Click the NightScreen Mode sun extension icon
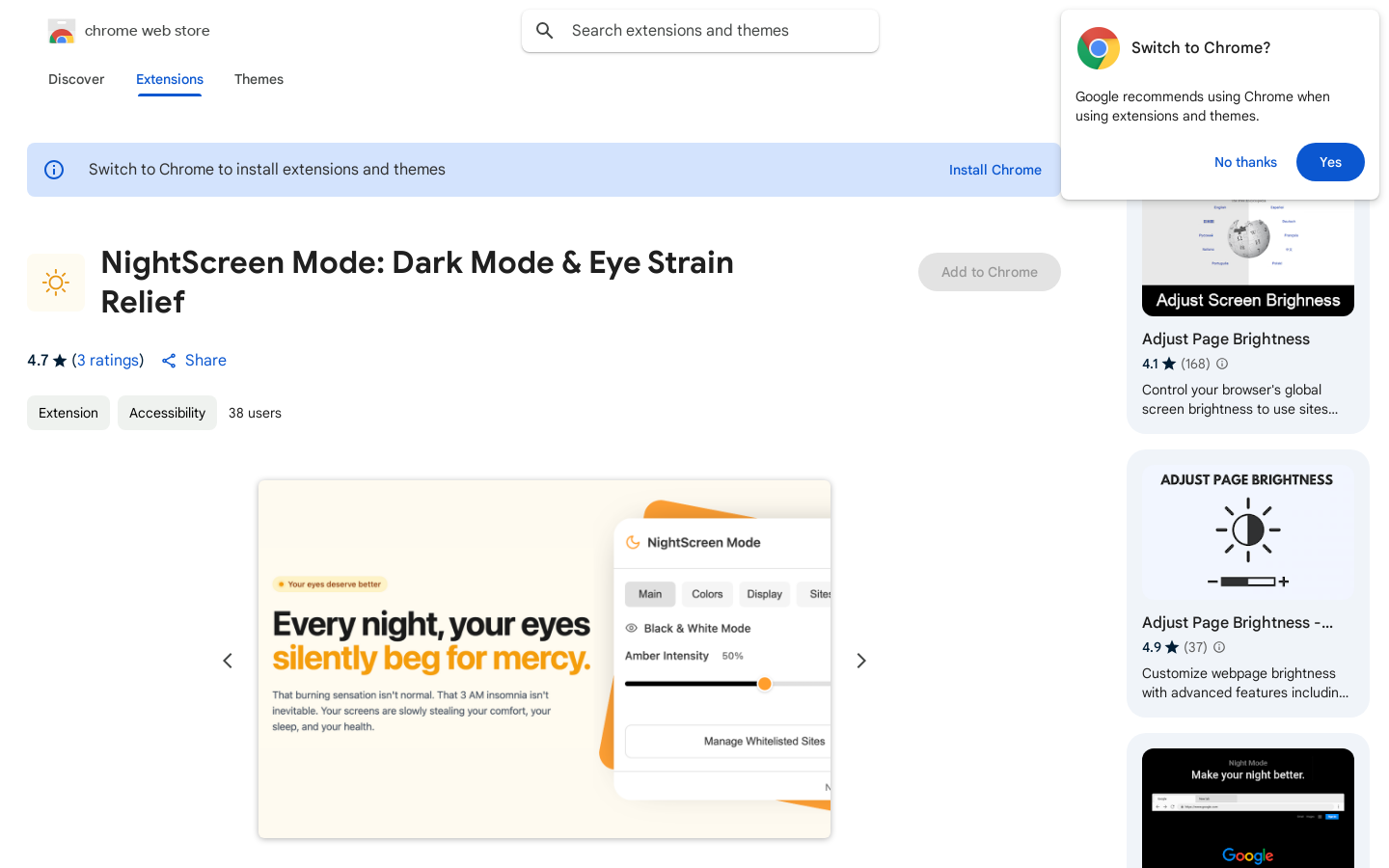The image size is (1389, 868). (56, 283)
